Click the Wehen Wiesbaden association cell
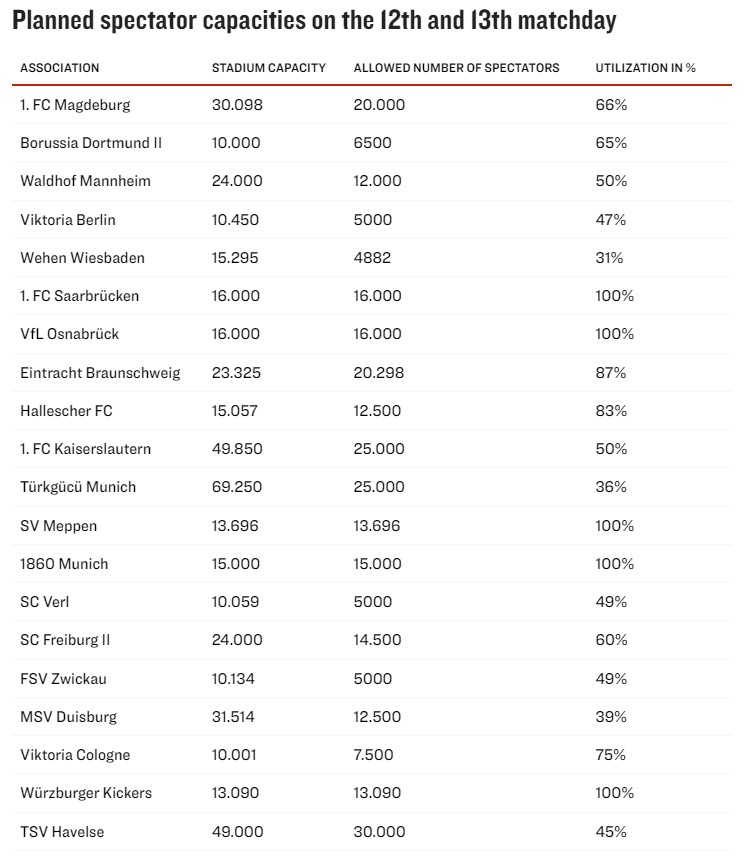The height and width of the screenshot is (857, 746). click(82, 258)
